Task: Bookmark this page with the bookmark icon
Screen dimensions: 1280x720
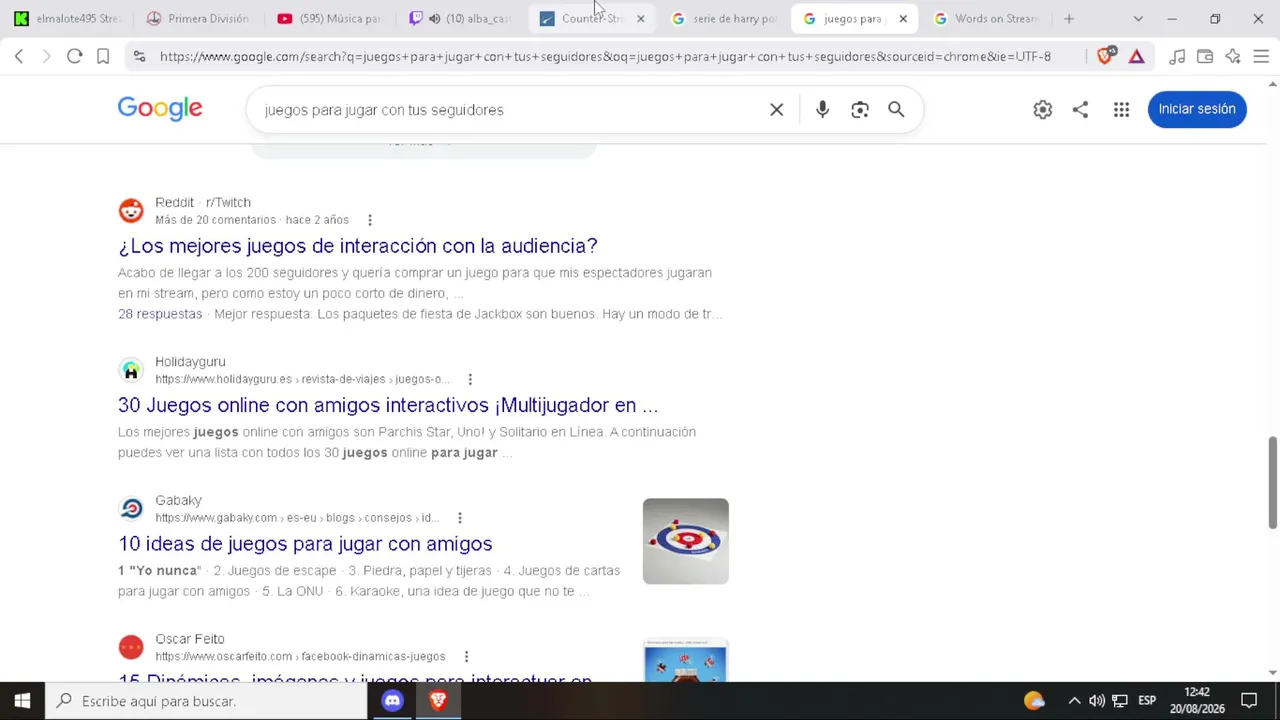Action: 103,57
